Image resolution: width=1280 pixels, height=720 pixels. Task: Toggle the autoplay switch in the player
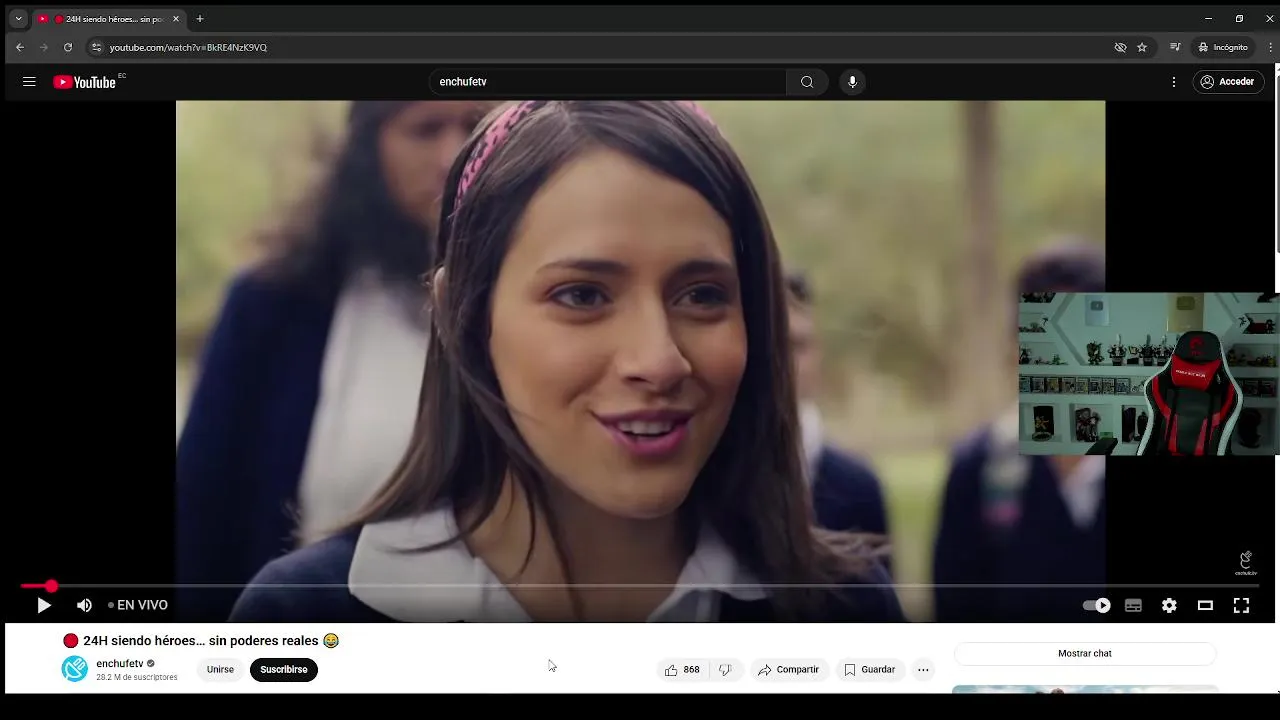point(1097,605)
